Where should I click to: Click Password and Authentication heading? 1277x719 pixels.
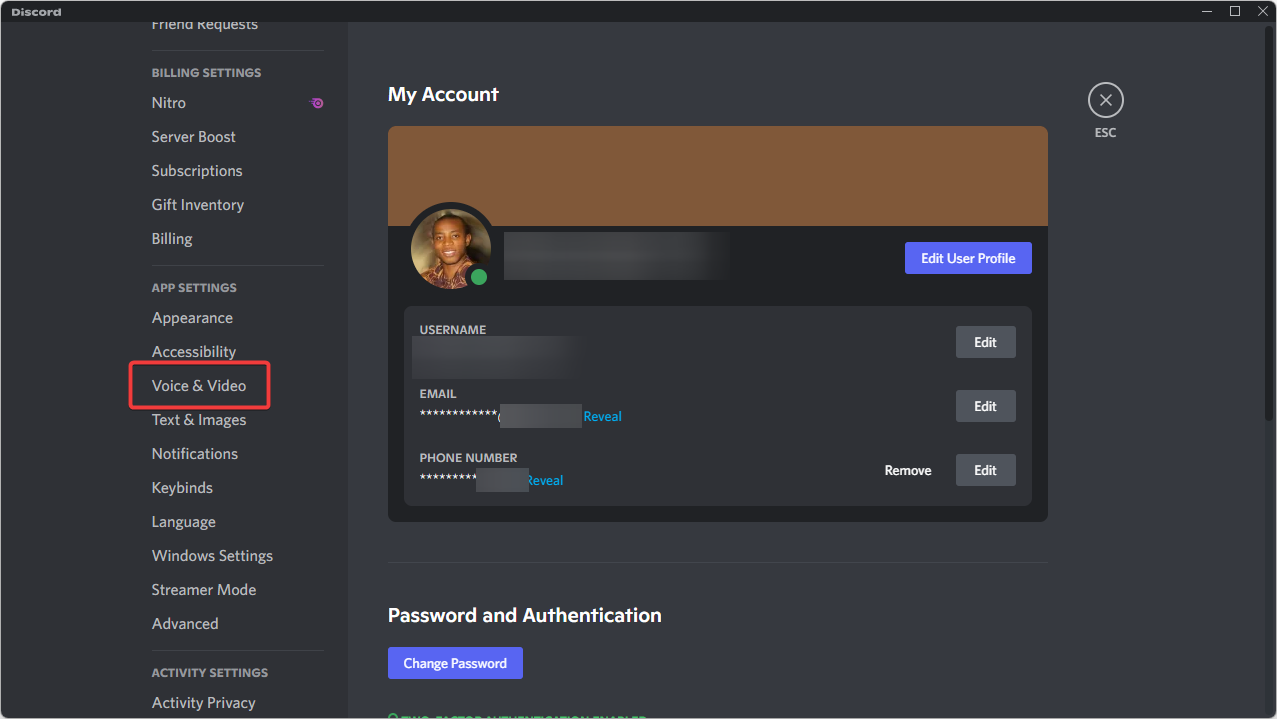coord(525,615)
